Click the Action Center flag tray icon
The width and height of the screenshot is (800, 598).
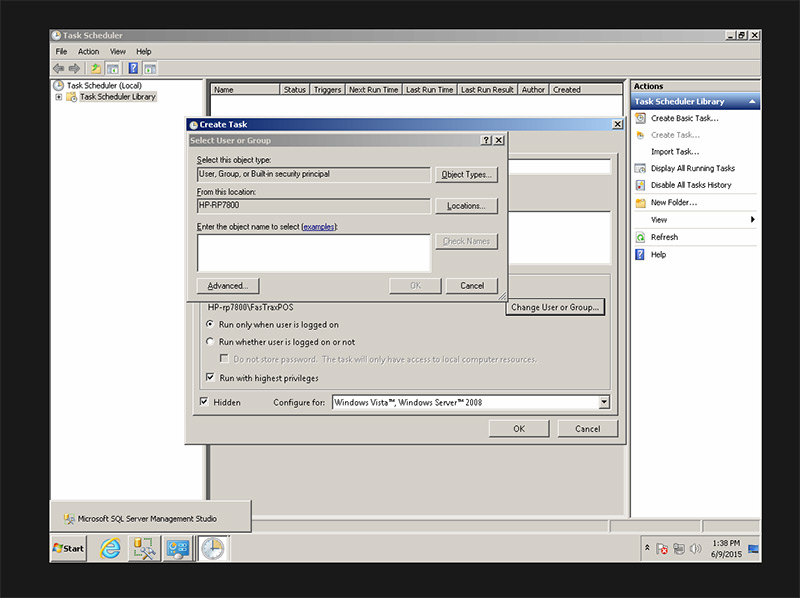click(662, 549)
